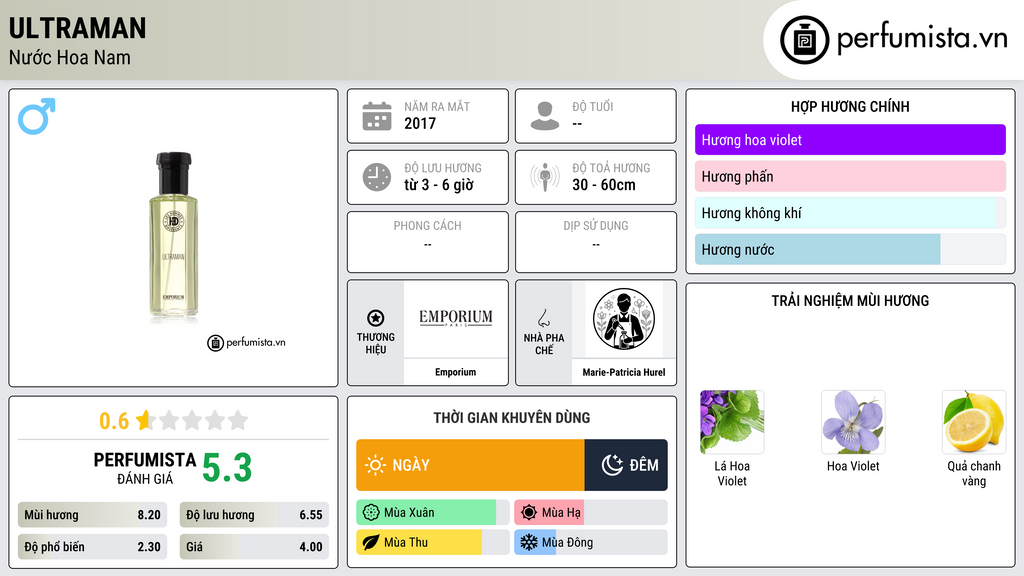Click the Độ lưu hương 6.55 score bar
This screenshot has height=576, width=1024.
254,515
